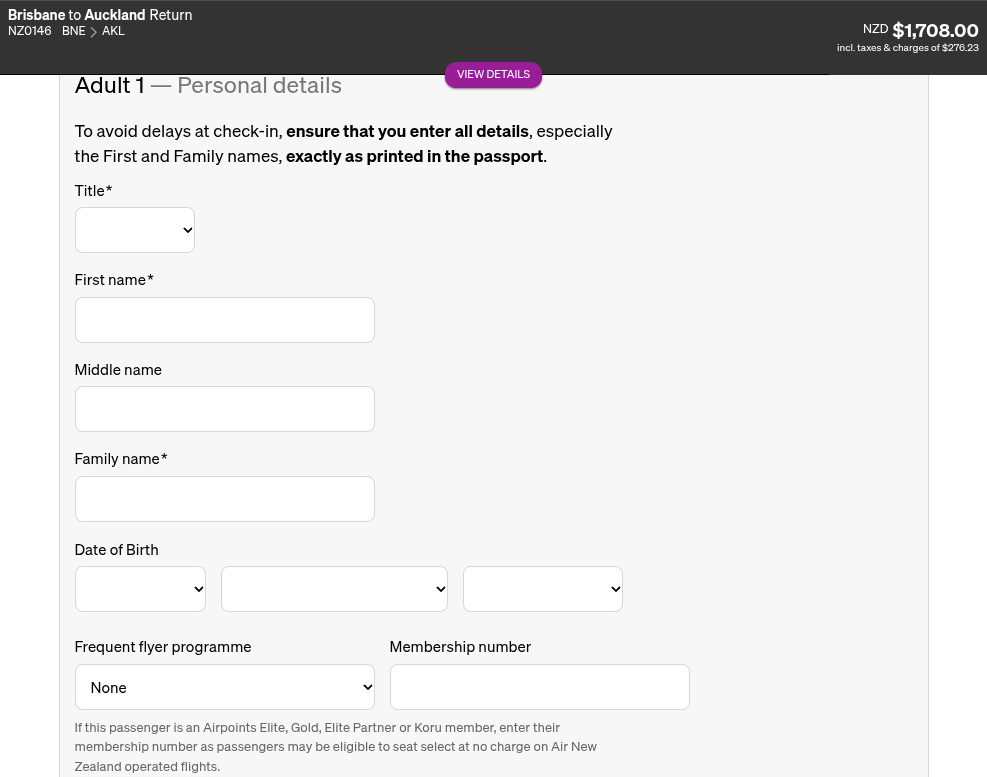The image size is (987, 777).
Task: Click the route arrow icon between BNE and AKL
Action: coord(93,31)
